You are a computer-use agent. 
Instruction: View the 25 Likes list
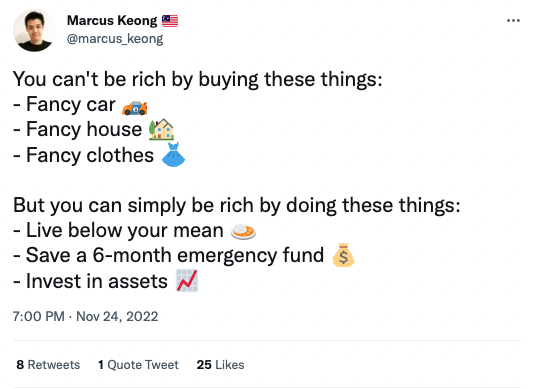pos(220,365)
